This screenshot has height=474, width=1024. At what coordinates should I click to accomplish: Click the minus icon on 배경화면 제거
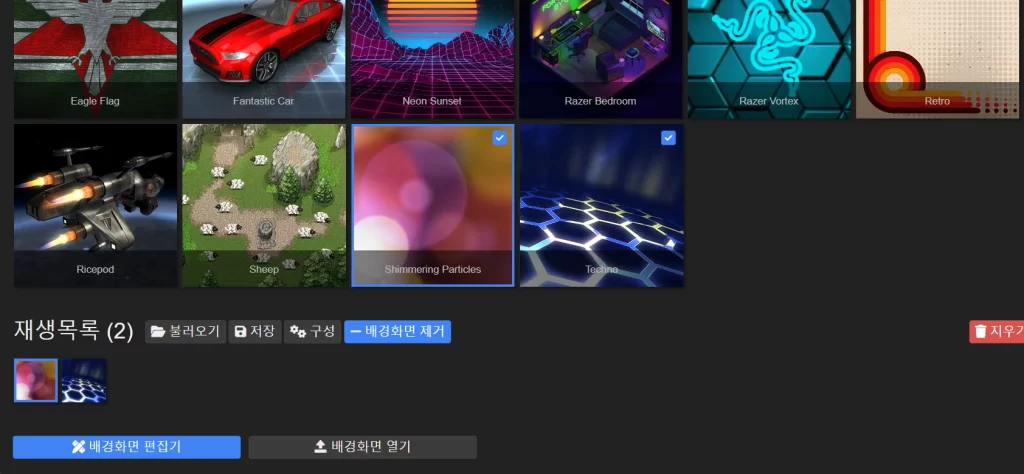[x=355, y=332]
